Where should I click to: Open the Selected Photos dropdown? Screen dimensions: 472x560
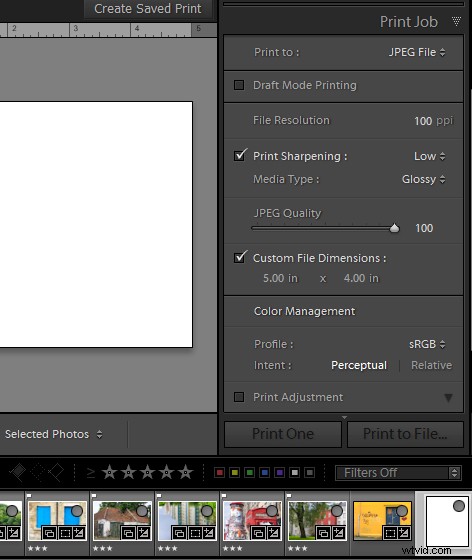pyautogui.click(x=54, y=434)
